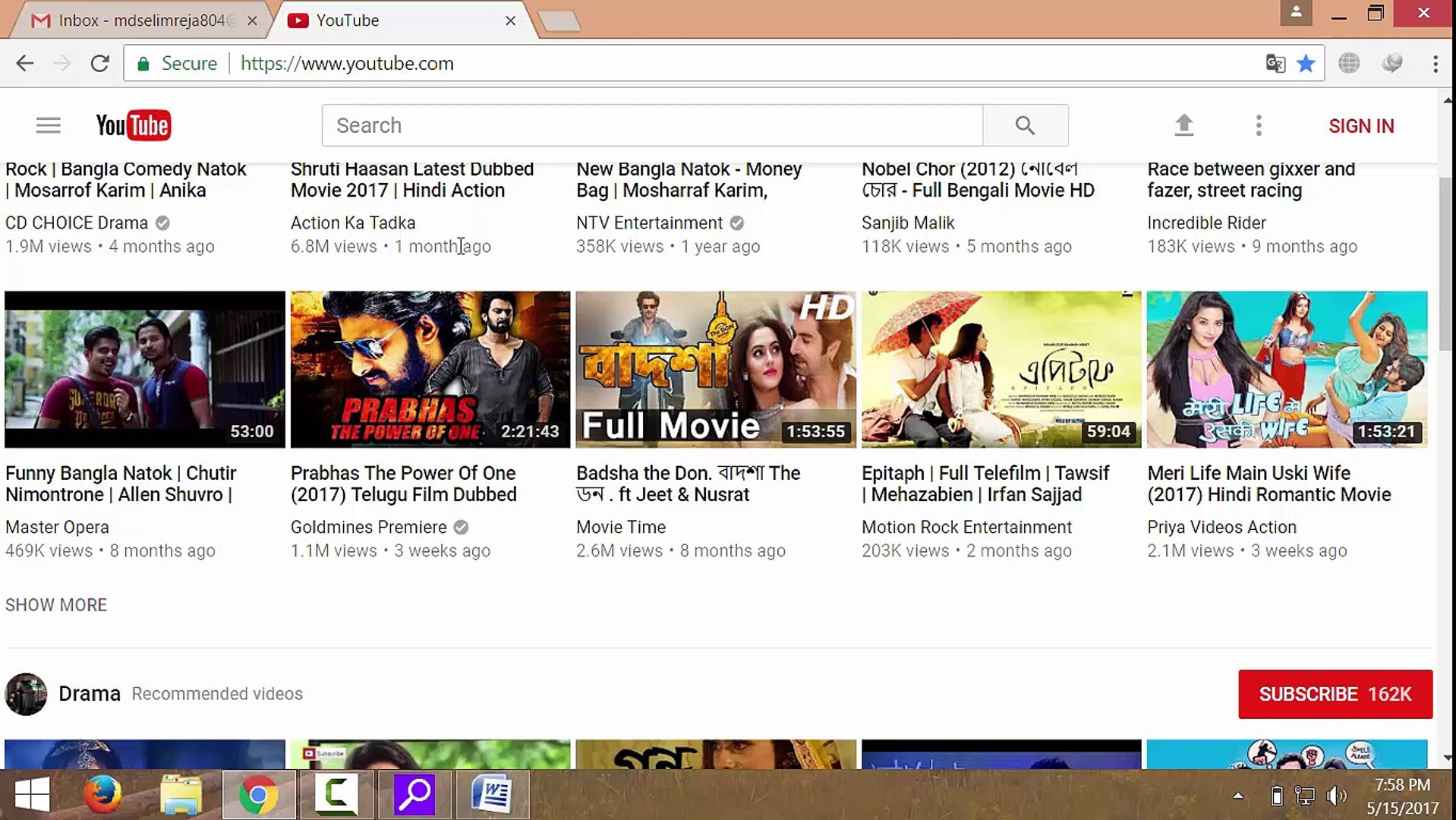This screenshot has width=1456, height=820.
Task: Open the YouTube hamburger menu
Action: point(47,125)
